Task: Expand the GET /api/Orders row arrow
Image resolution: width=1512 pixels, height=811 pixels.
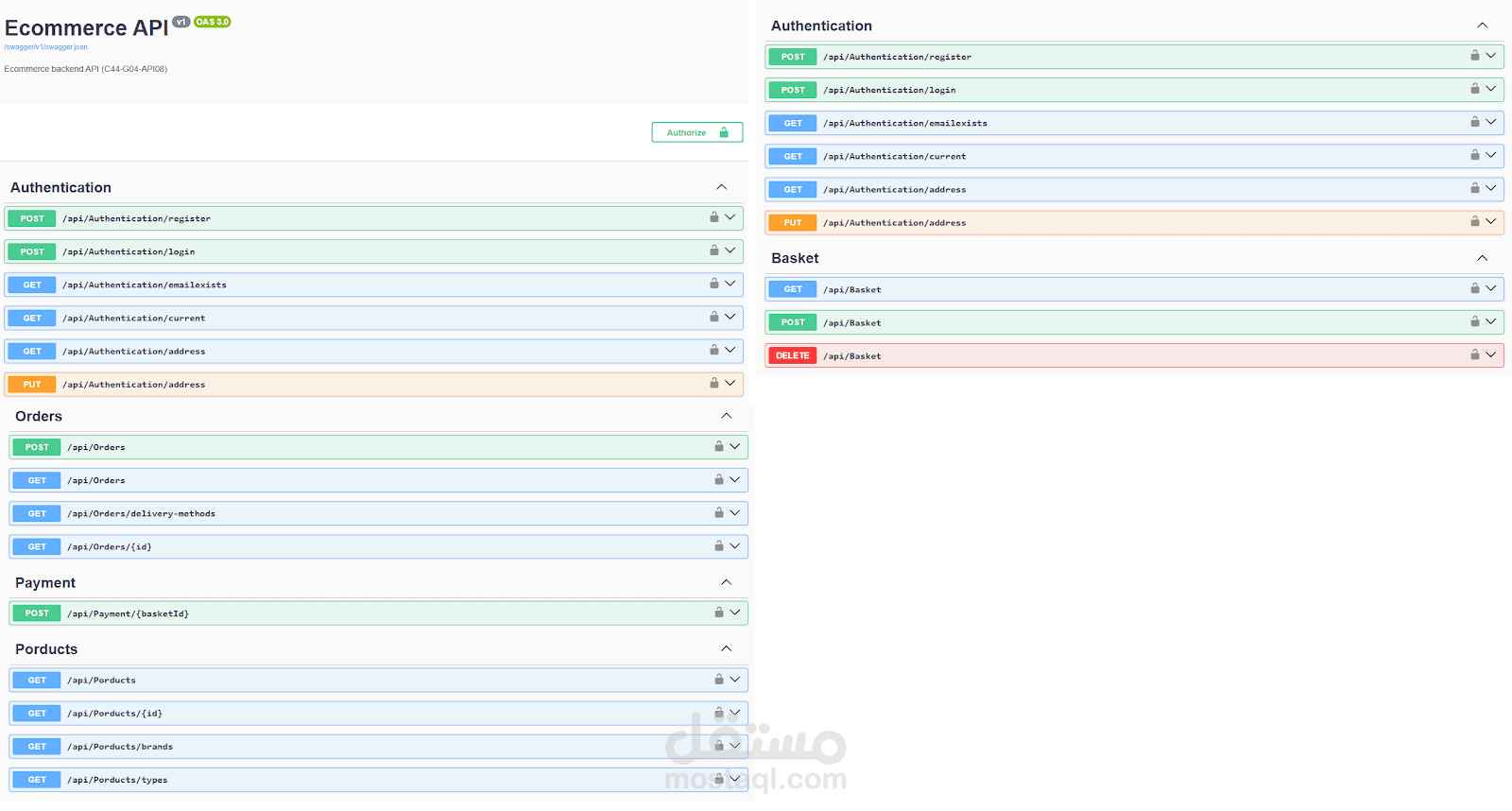Action: [x=734, y=479]
